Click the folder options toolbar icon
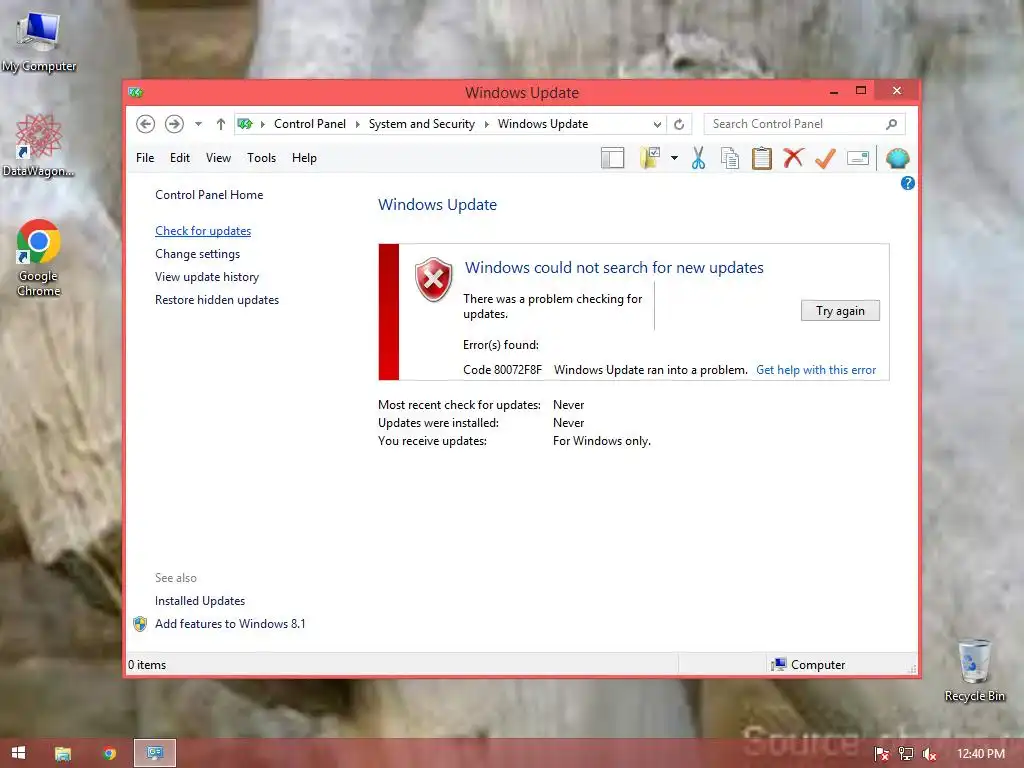 point(650,158)
